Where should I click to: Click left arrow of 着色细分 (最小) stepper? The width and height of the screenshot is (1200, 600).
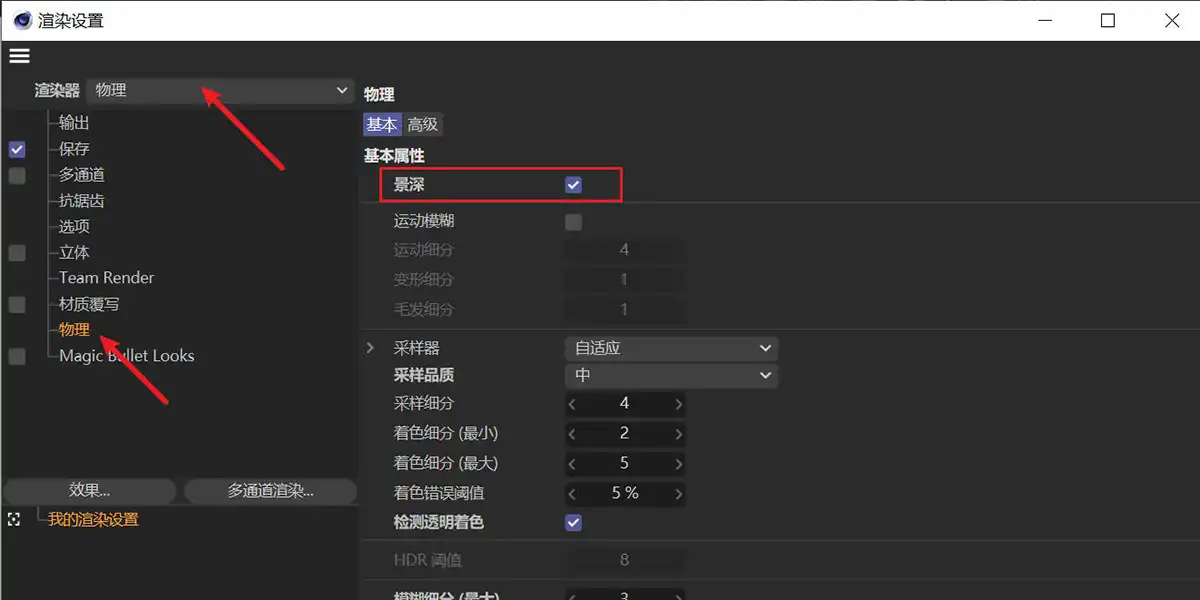(572, 434)
